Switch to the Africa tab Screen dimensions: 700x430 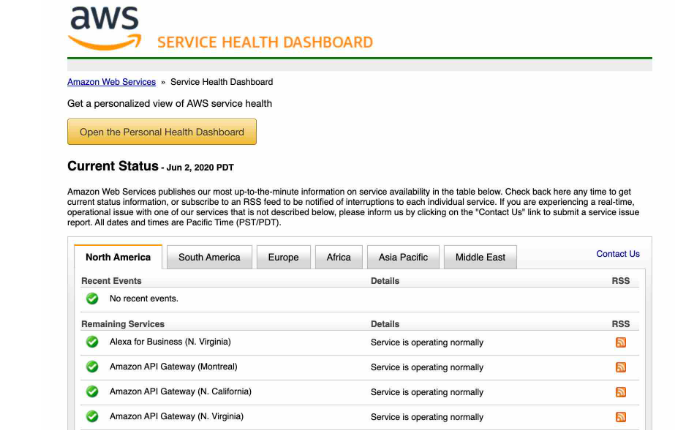[x=339, y=257]
